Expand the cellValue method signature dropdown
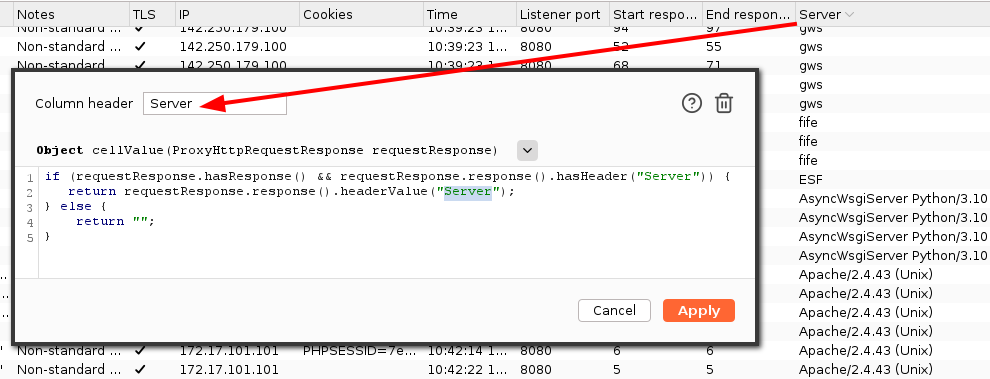This screenshot has height=379, width=990. point(527,150)
